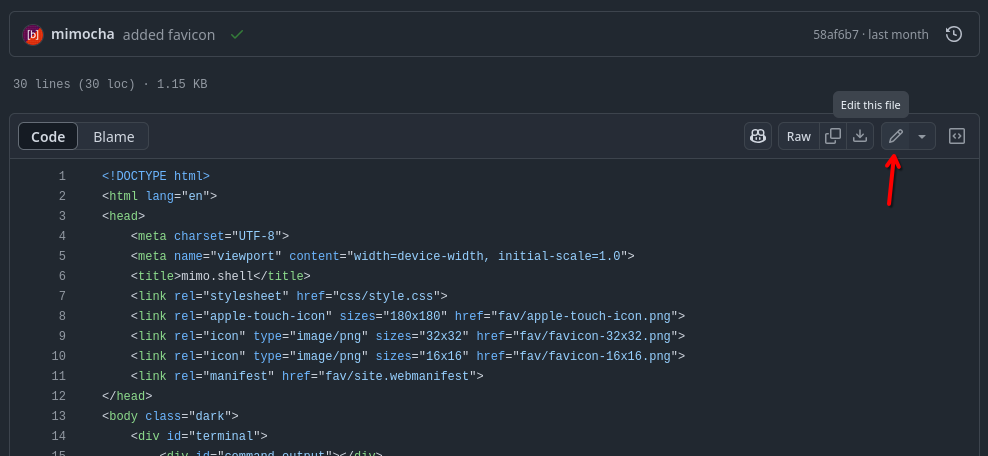Select line number 1
Screen dimensions: 988x456
point(62,176)
